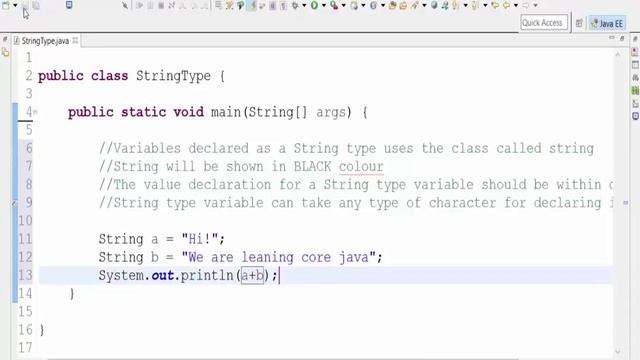Click the Last Edit Location arrow icon

pyautogui.click(x=495, y=5)
